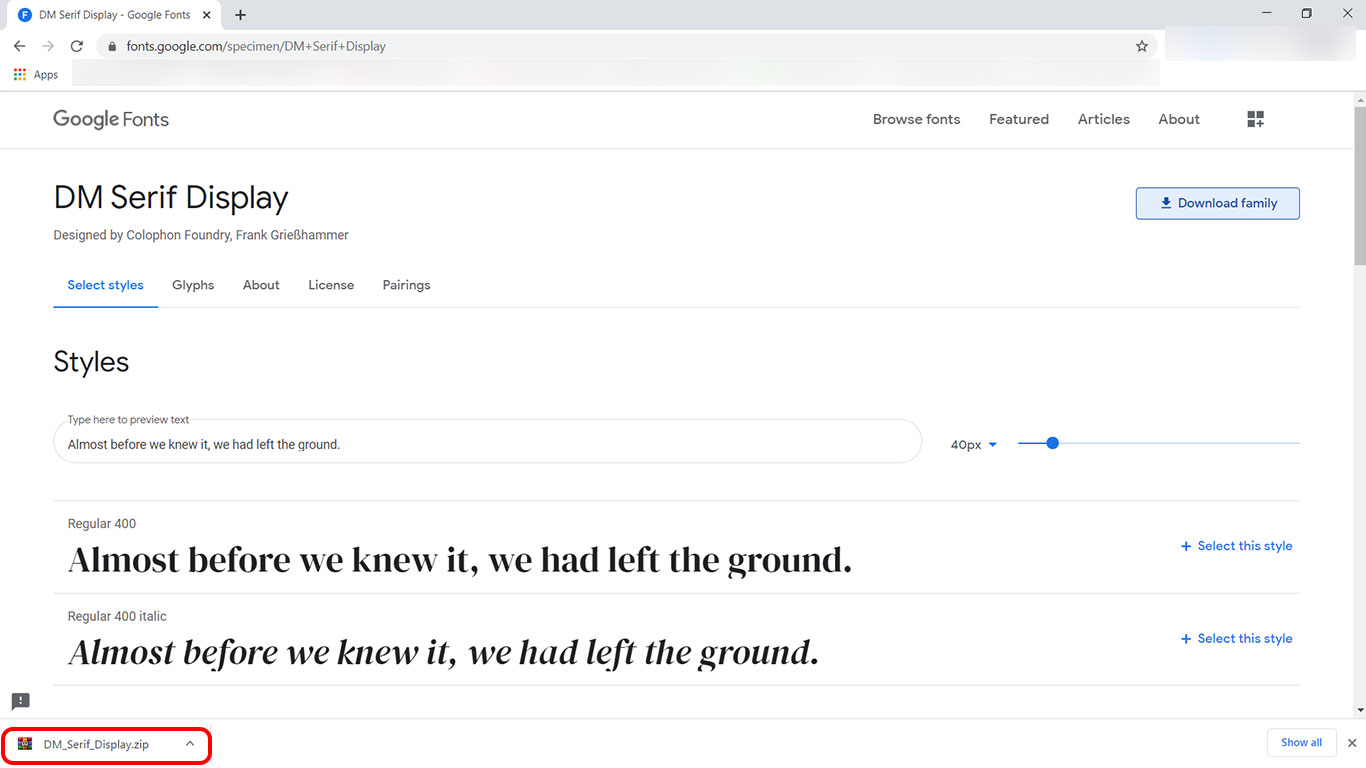The height and width of the screenshot is (768, 1366).
Task: Switch to the About tab below the title
Action: point(261,285)
